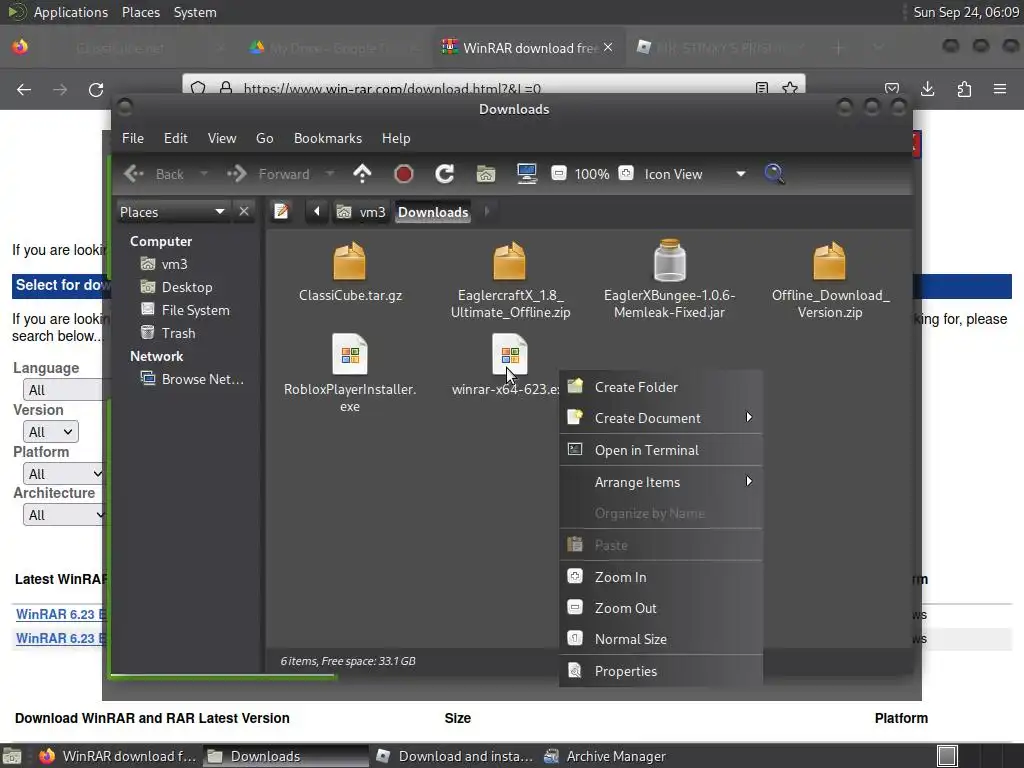Go back in Firefox browser
Screen dimensions: 1024x768
coord(24,89)
